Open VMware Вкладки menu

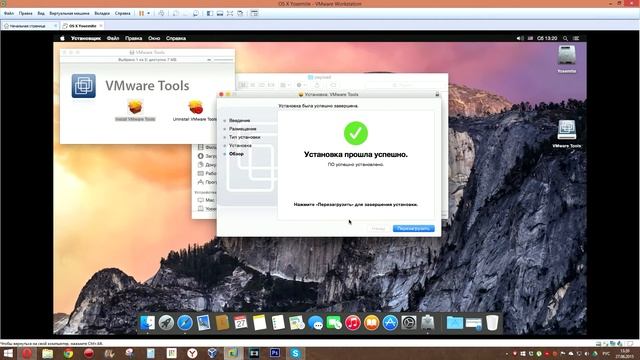click(x=102, y=13)
